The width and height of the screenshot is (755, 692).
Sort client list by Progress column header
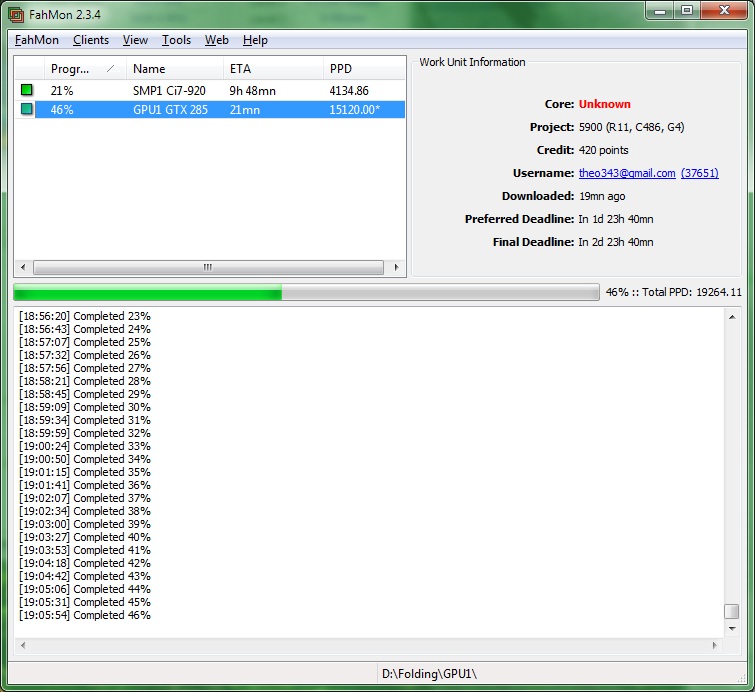point(85,69)
